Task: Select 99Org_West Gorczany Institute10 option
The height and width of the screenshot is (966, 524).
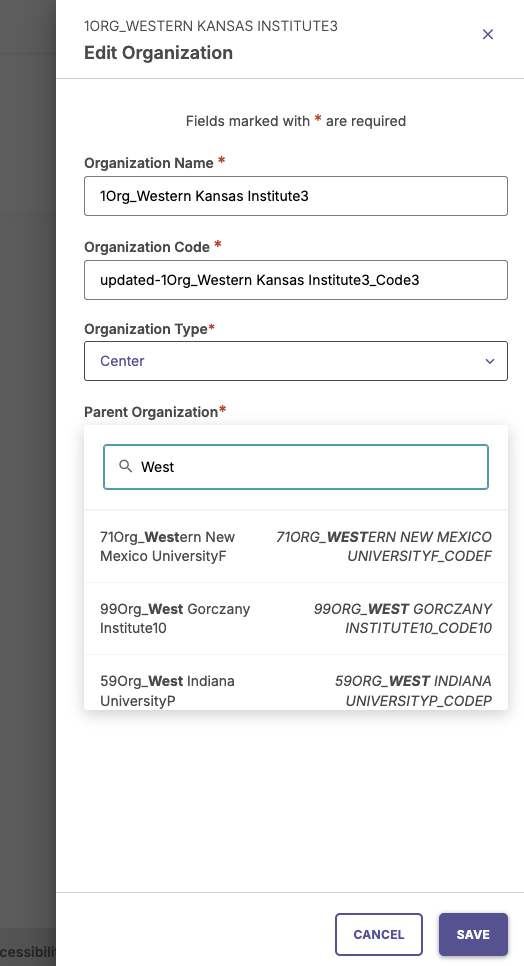Action: tap(296, 619)
